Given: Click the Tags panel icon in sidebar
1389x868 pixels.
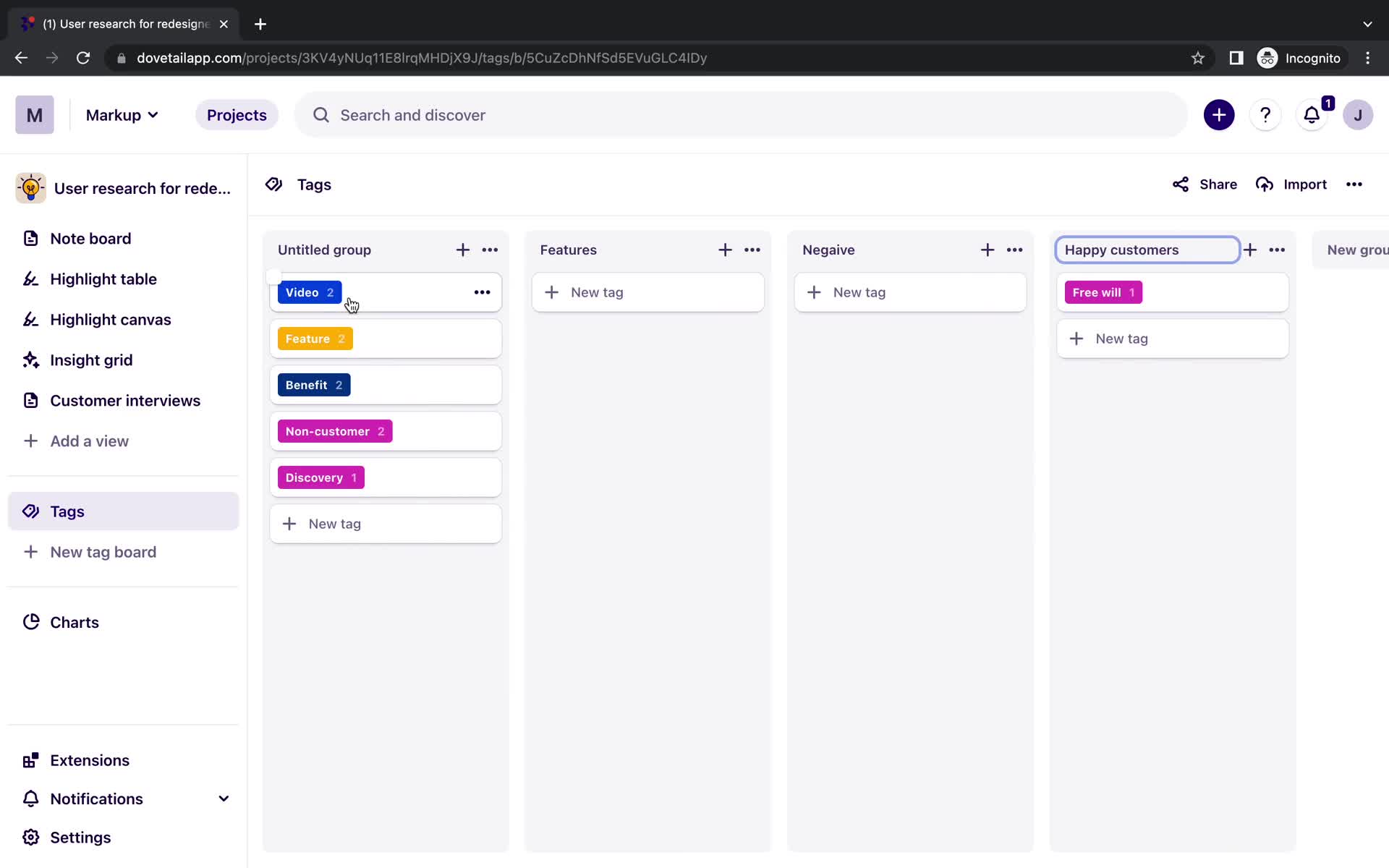Looking at the screenshot, I should (32, 511).
